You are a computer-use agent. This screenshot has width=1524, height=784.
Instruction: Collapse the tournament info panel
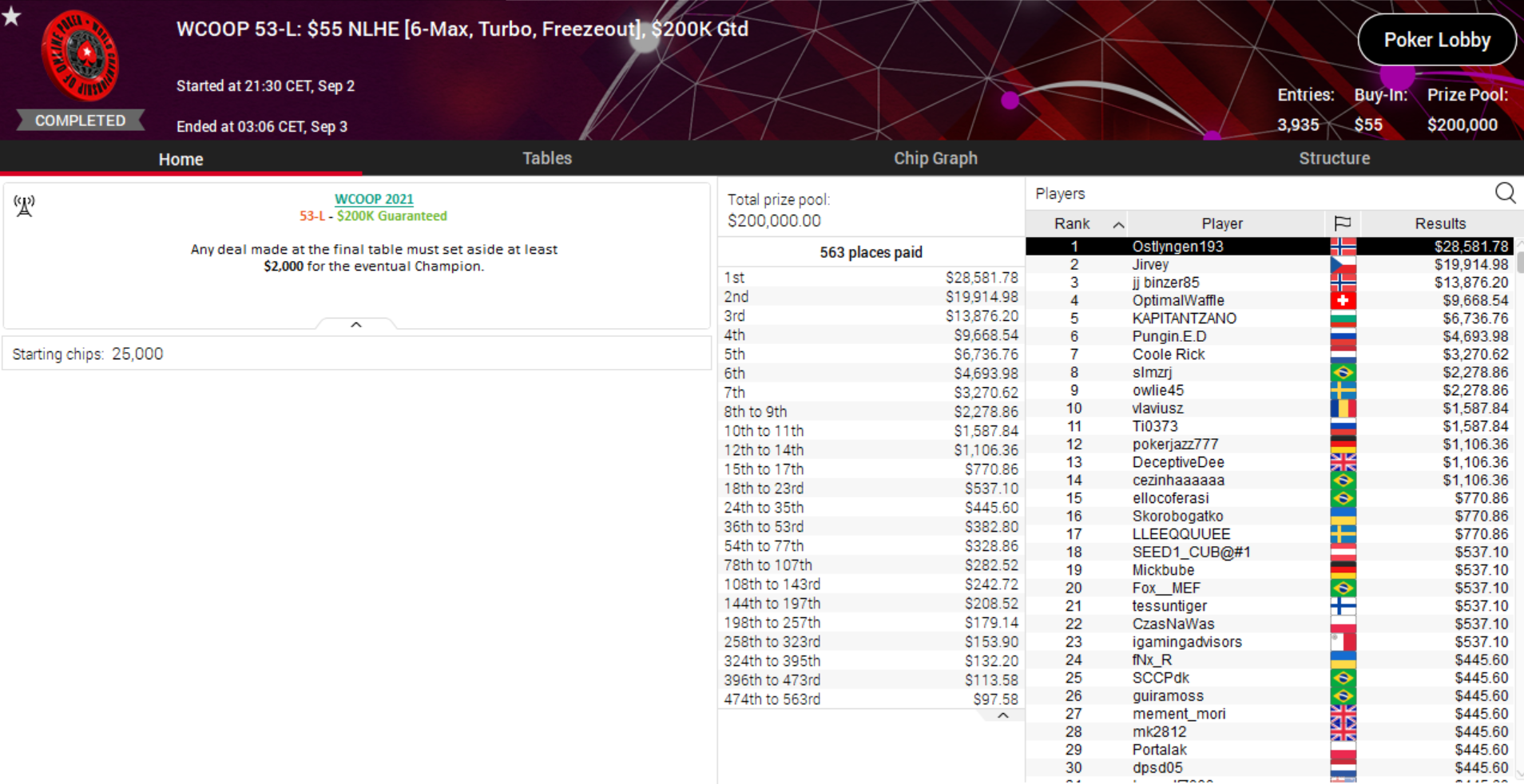point(356,324)
